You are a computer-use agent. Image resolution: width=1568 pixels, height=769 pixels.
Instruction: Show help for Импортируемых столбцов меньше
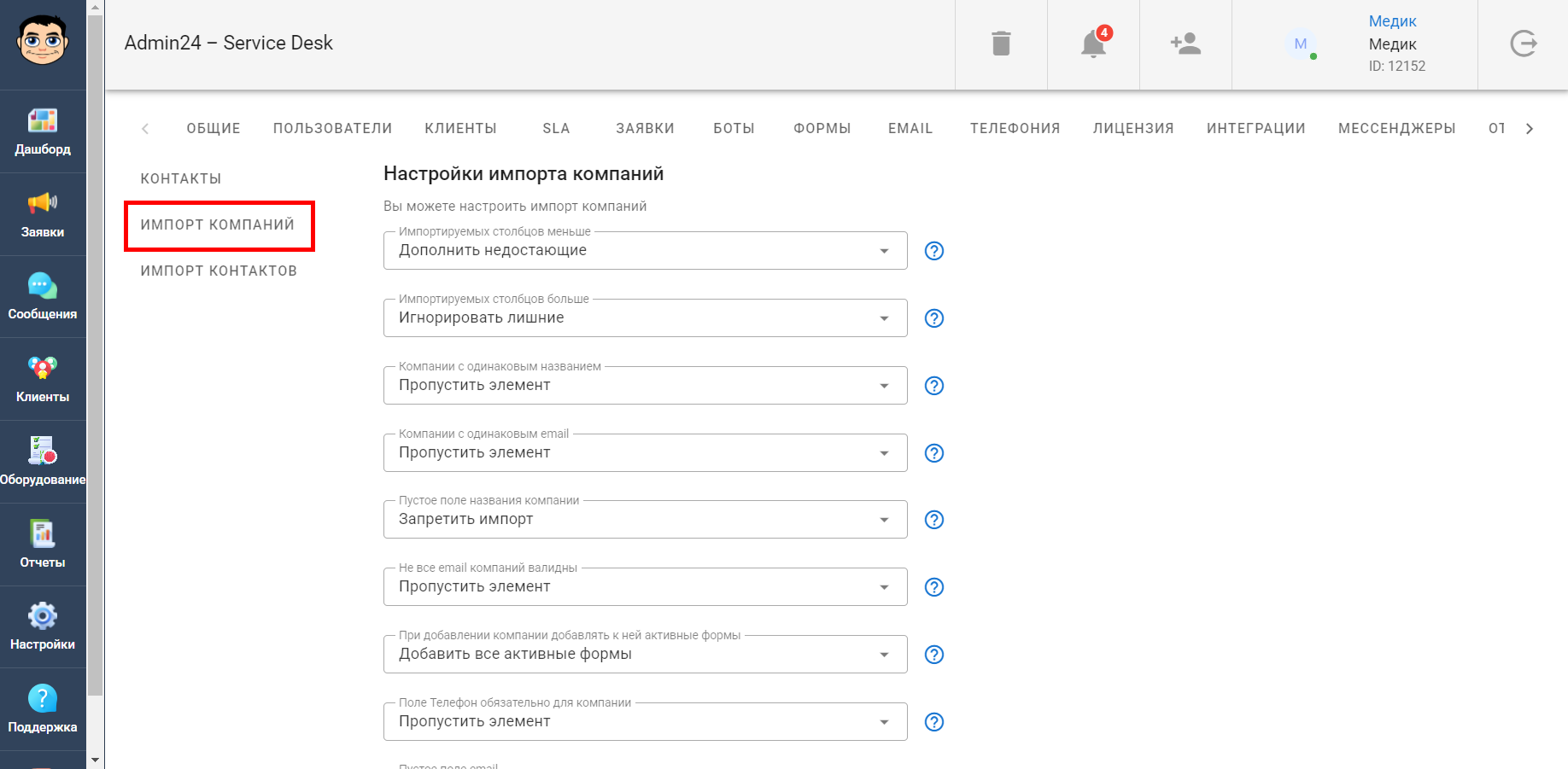coord(934,251)
